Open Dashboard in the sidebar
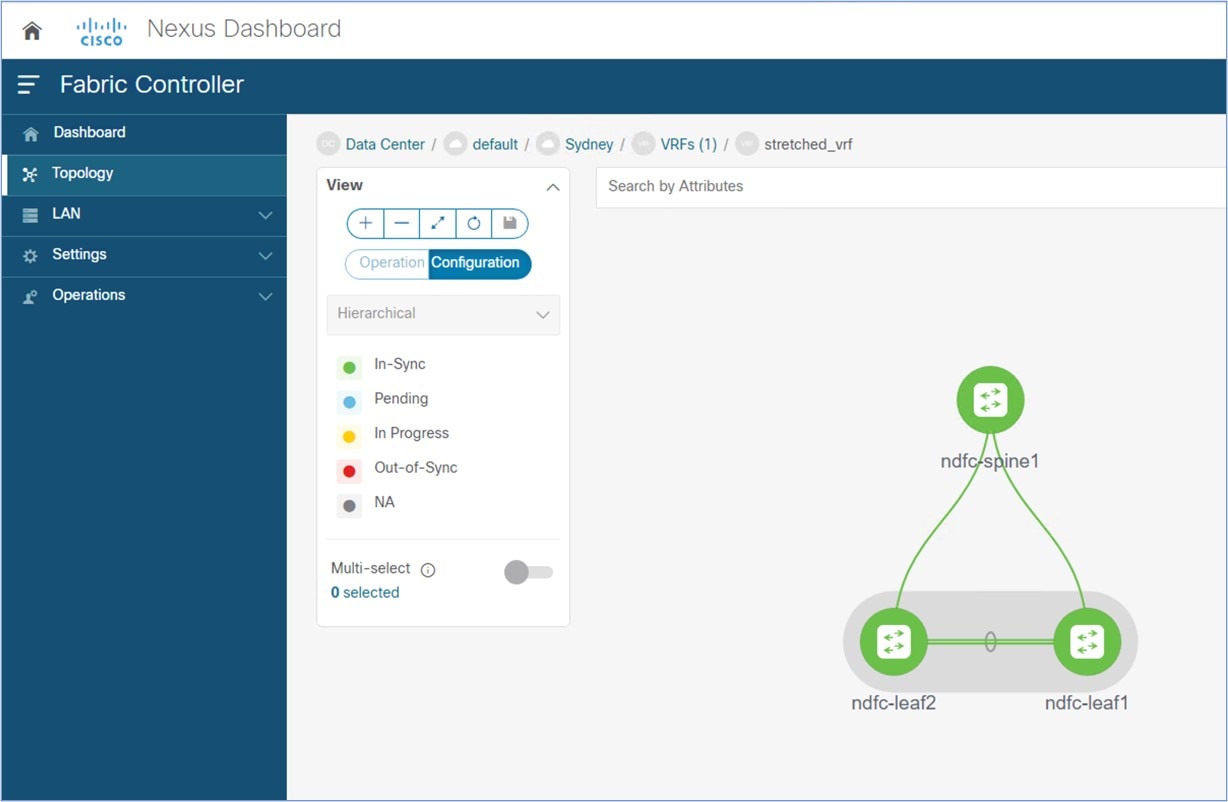The height and width of the screenshot is (802, 1228). [144, 133]
